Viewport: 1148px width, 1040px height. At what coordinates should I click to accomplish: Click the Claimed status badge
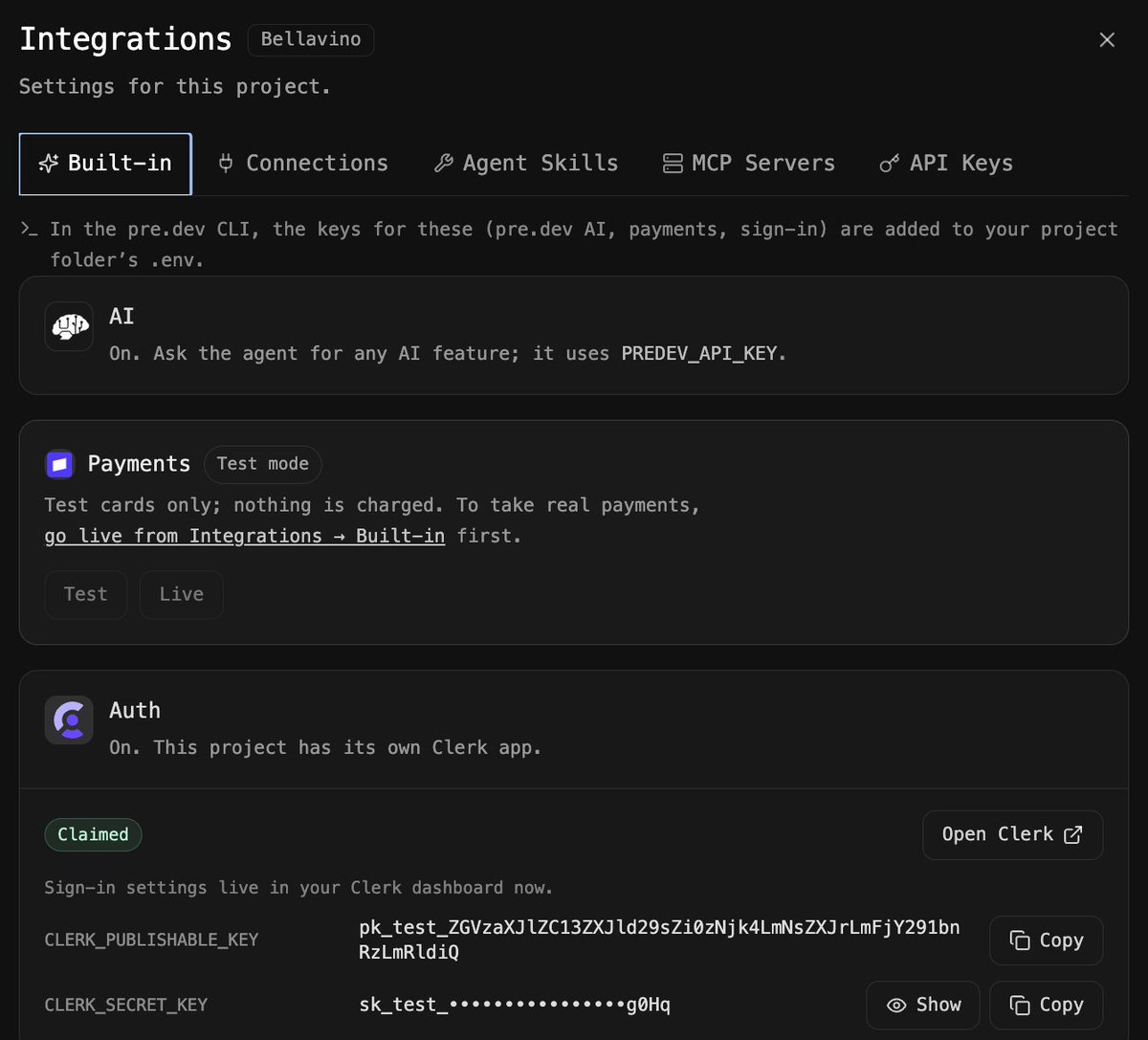(93, 834)
